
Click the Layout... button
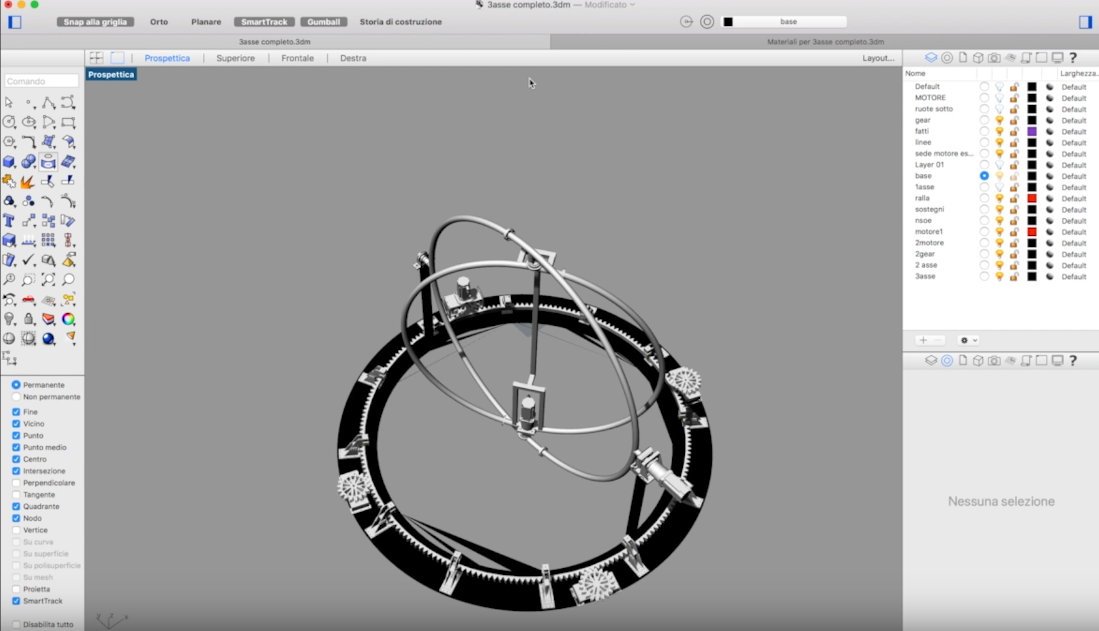click(x=878, y=58)
